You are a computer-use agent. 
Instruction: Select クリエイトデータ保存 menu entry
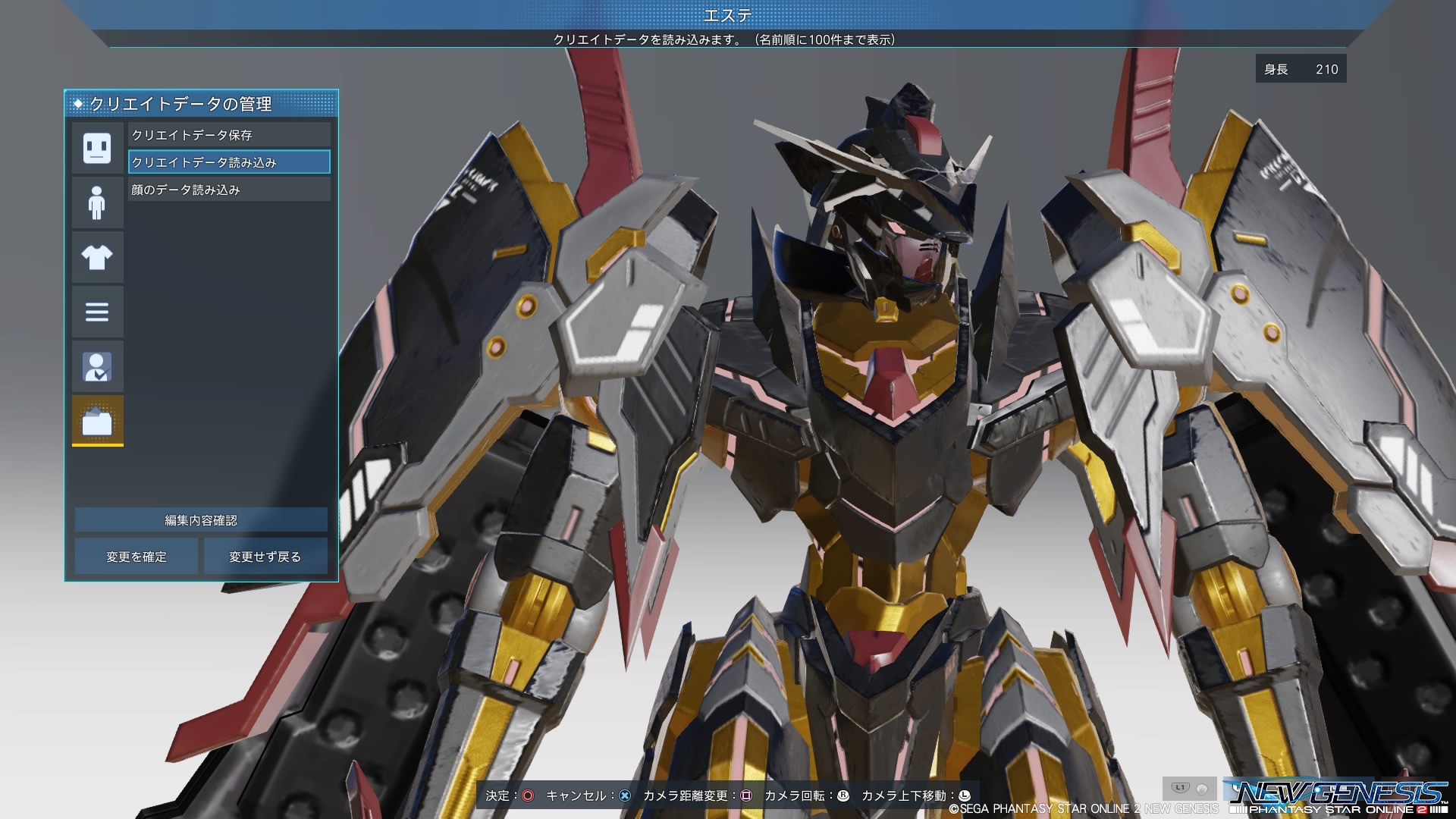[228, 135]
